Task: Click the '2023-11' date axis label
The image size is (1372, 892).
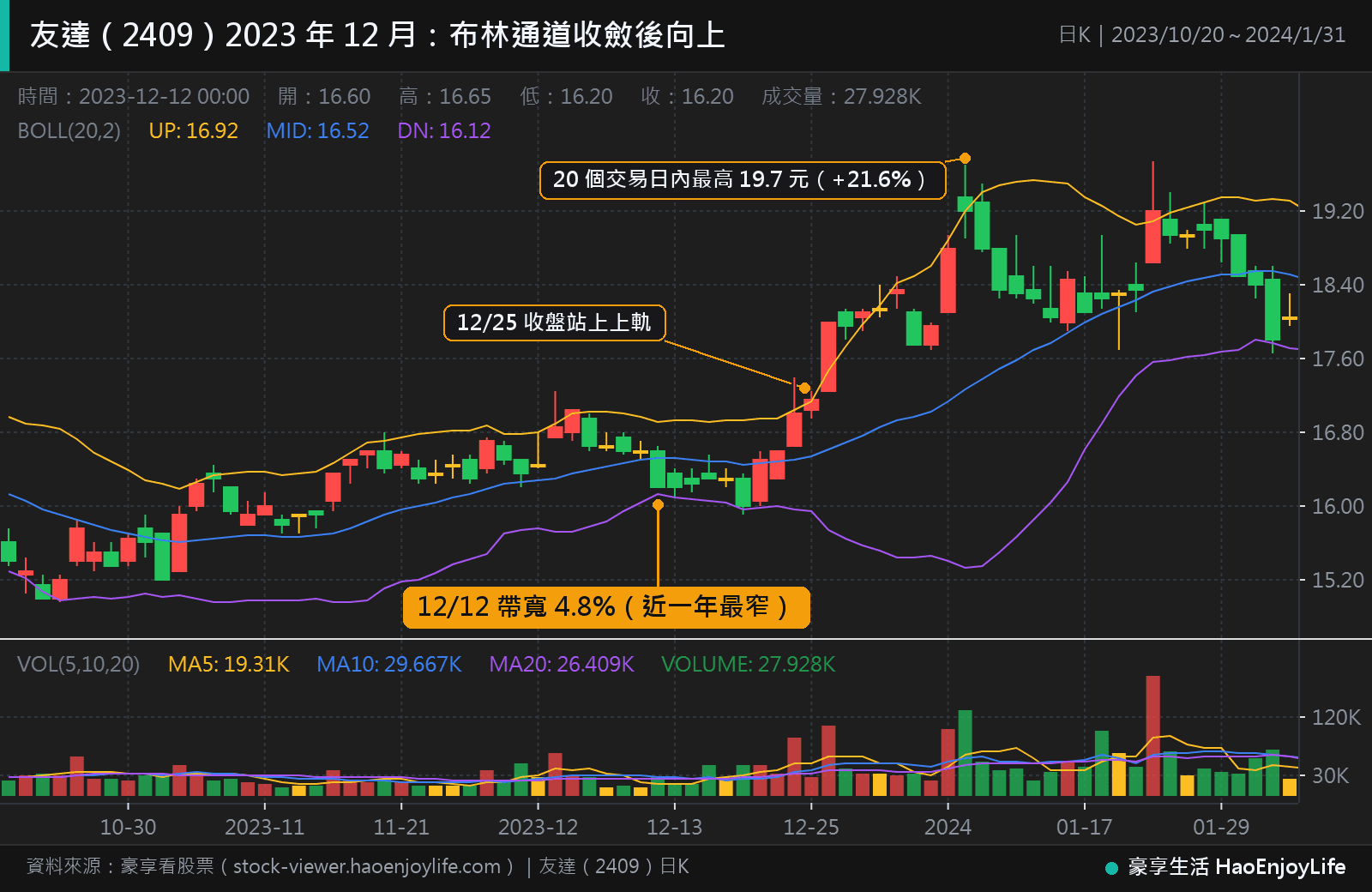Action: pyautogui.click(x=264, y=827)
